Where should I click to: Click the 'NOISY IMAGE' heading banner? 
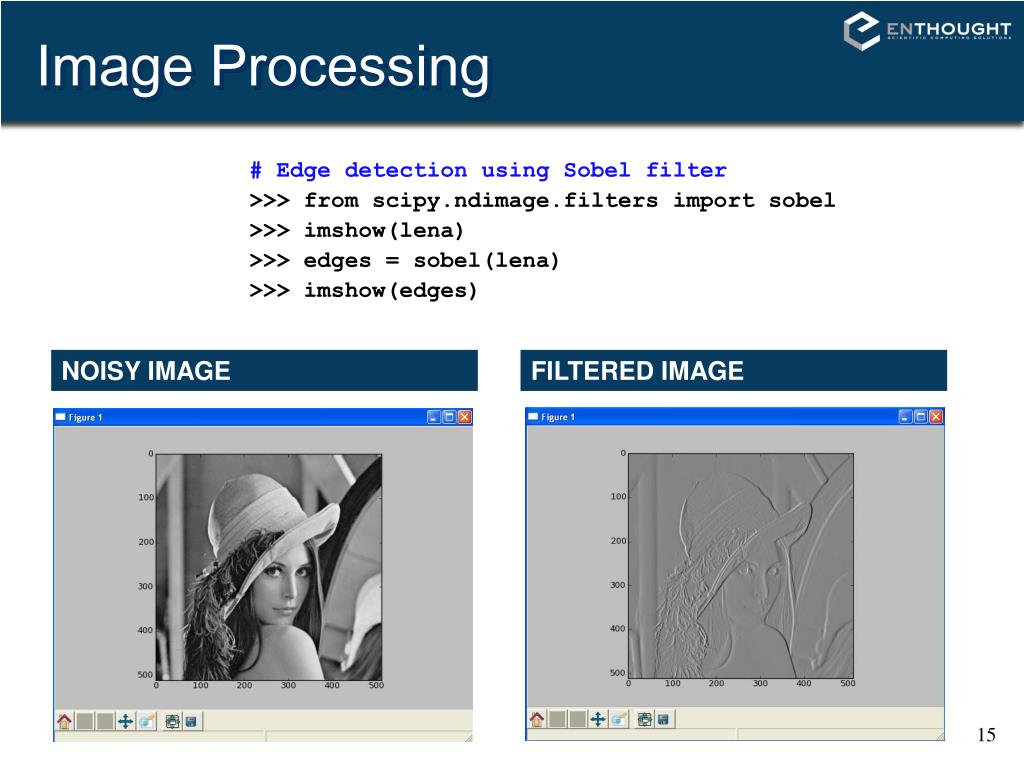(264, 370)
